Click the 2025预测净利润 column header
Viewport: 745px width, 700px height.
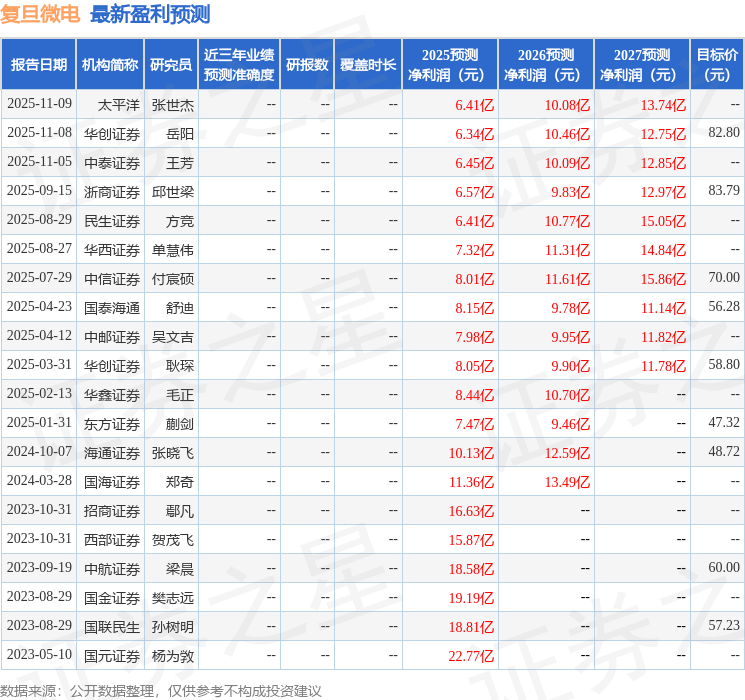pyautogui.click(x=450, y=65)
